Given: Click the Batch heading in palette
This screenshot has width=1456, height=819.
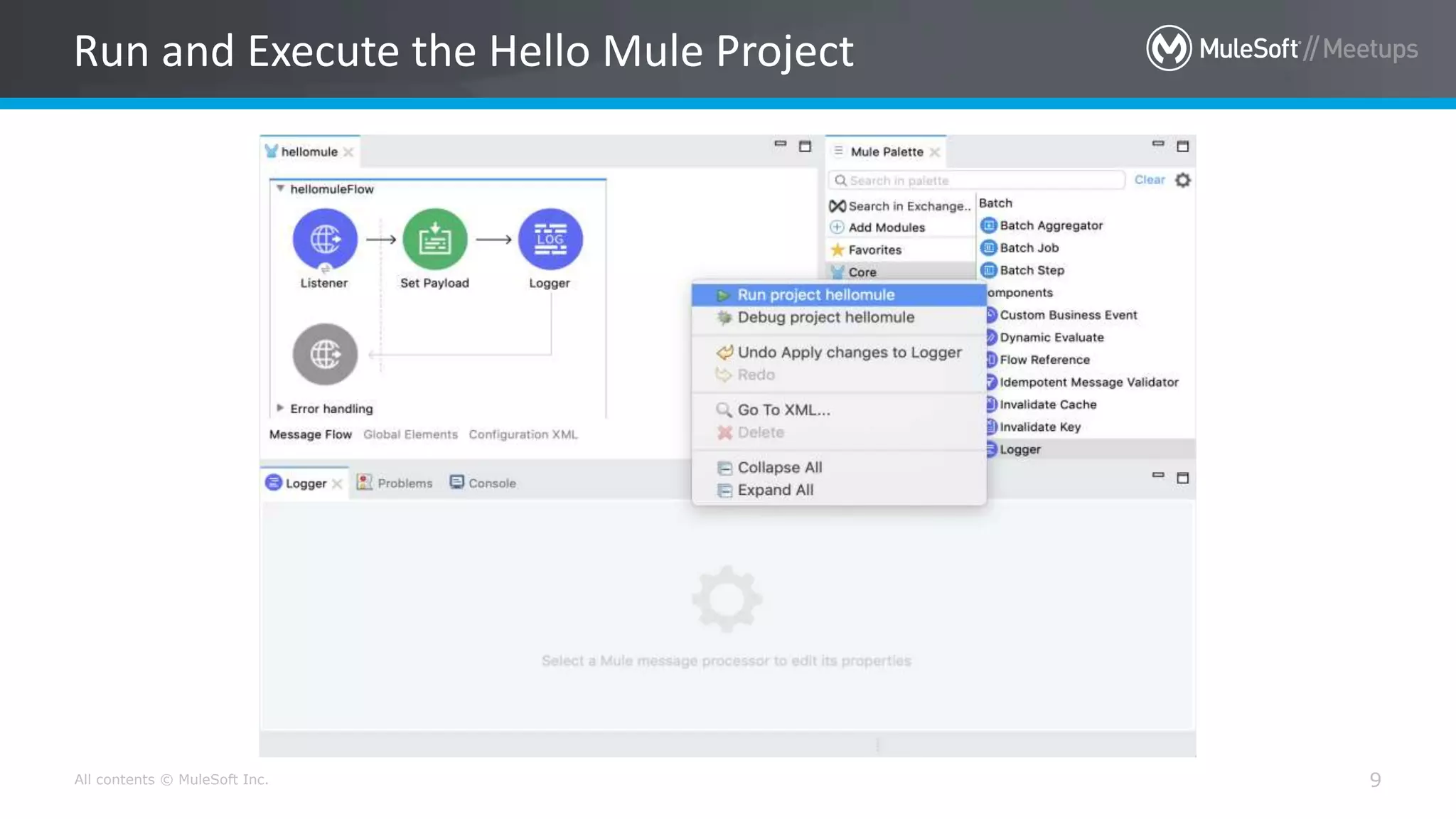Looking at the screenshot, I should click(x=995, y=203).
